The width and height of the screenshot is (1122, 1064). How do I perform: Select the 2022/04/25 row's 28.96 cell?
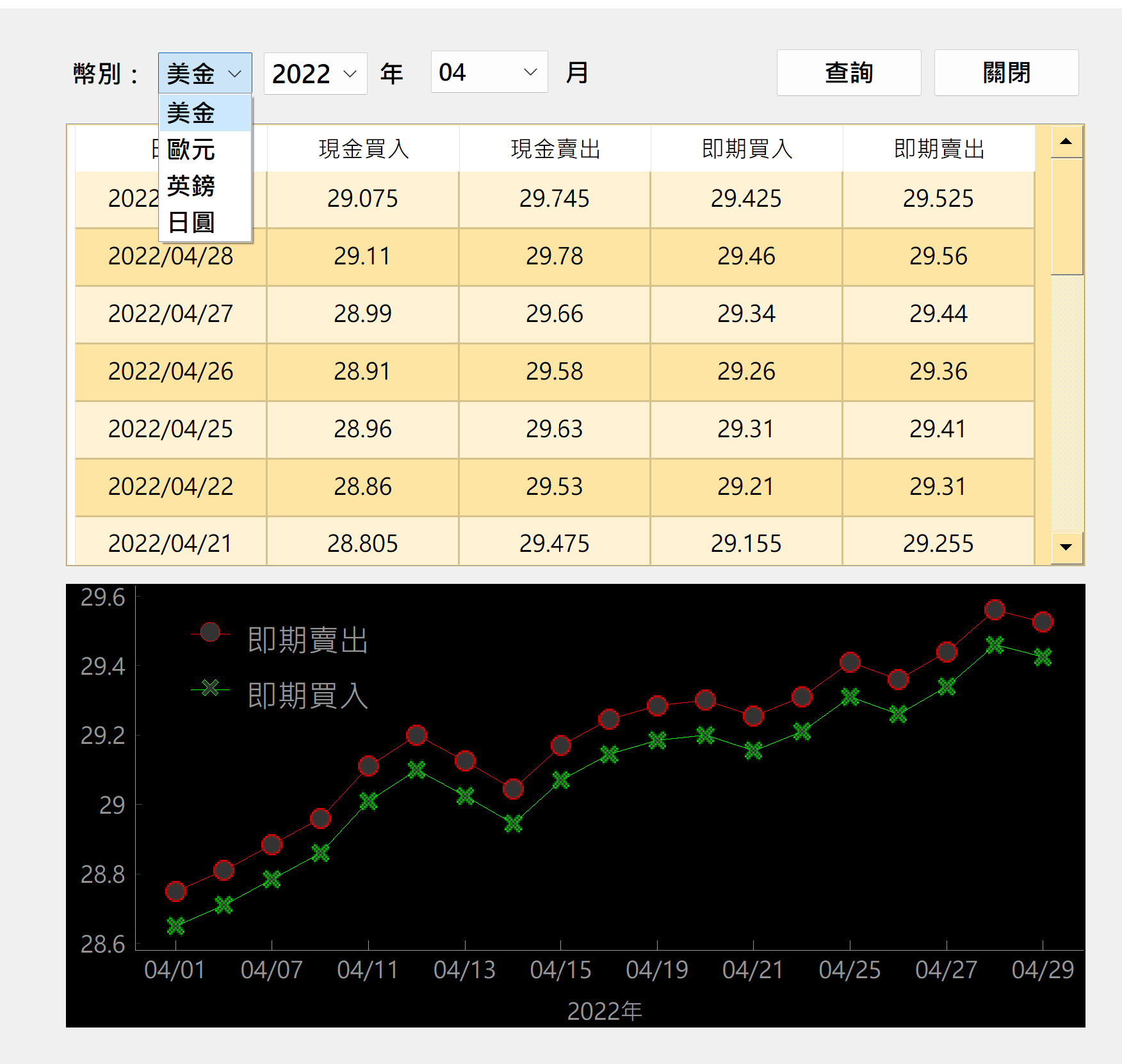click(x=362, y=429)
